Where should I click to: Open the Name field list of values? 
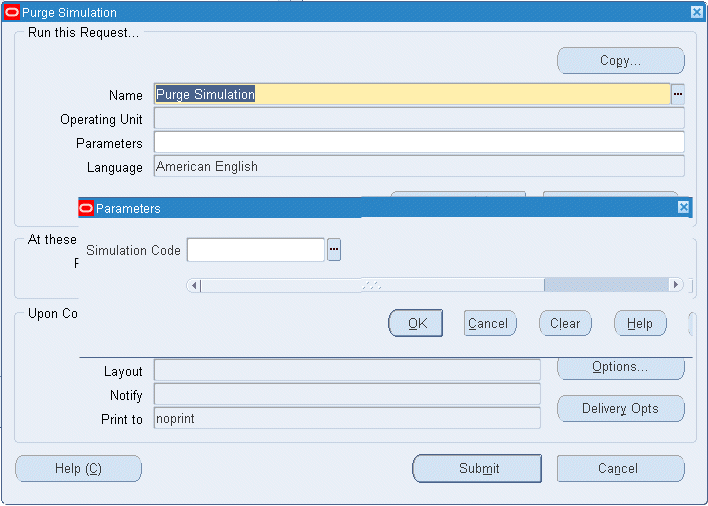[677, 94]
